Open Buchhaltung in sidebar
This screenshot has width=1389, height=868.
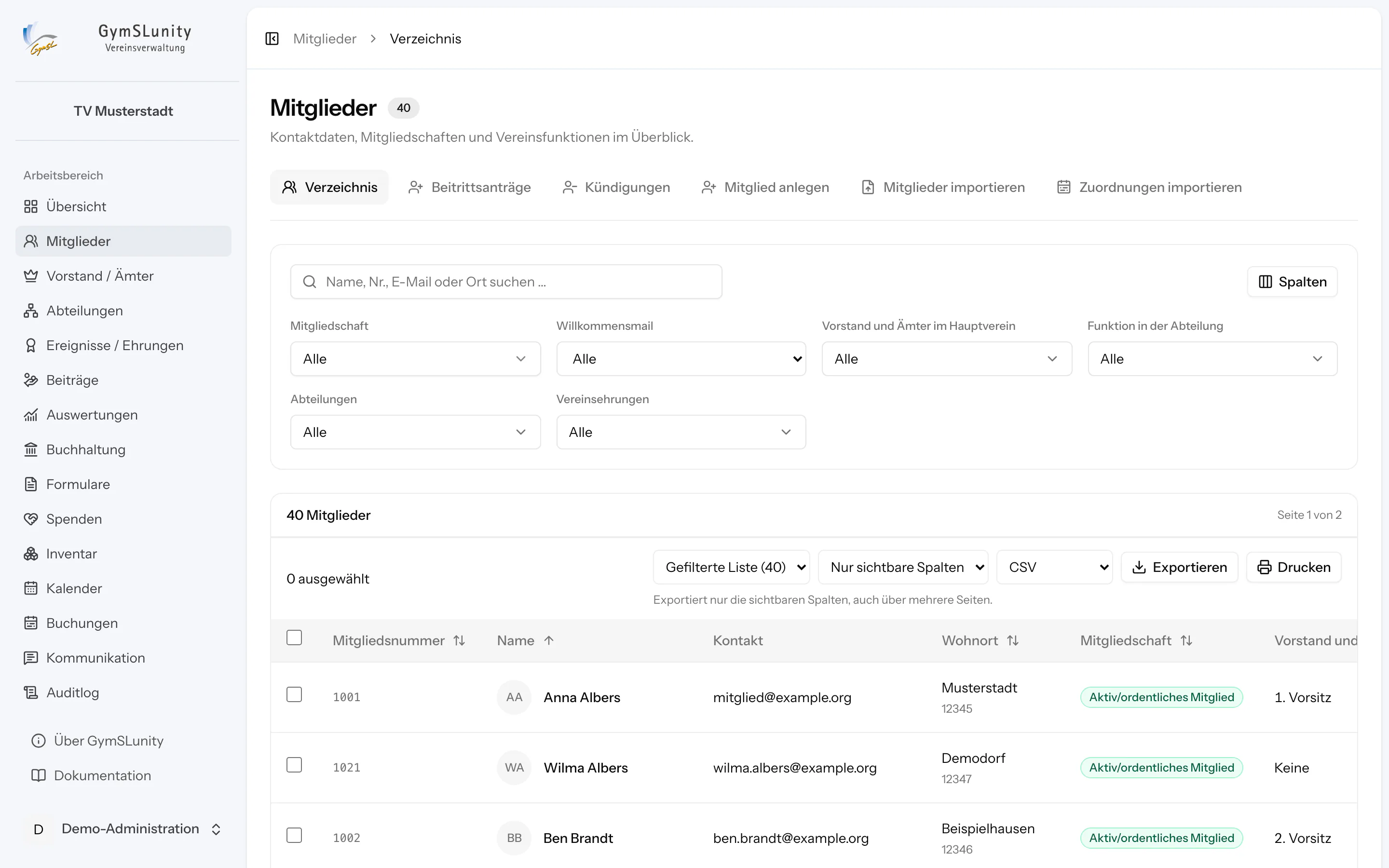[123, 449]
